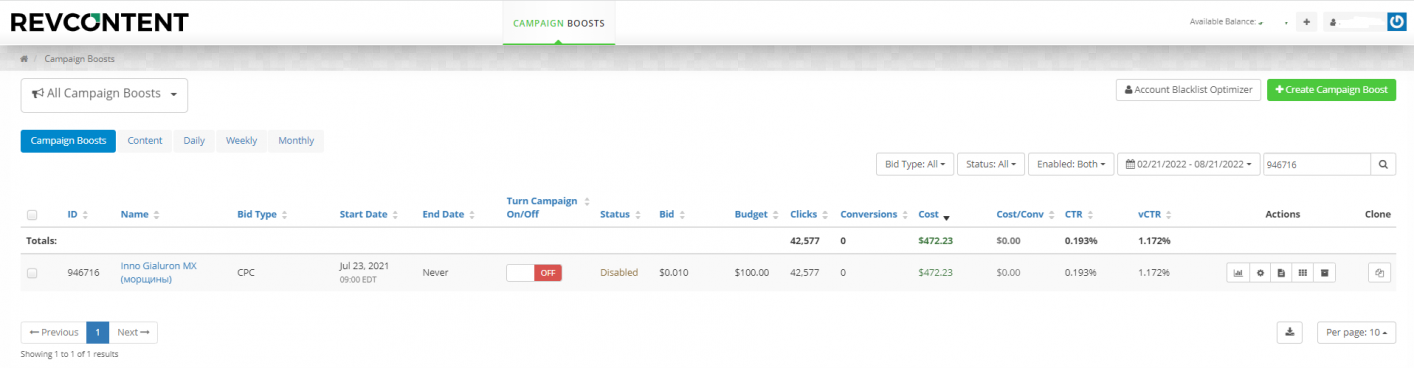Screen dimensions: 1414x368
Task: Open Campaign Boosts top navigation tab
Action: coord(558,22)
